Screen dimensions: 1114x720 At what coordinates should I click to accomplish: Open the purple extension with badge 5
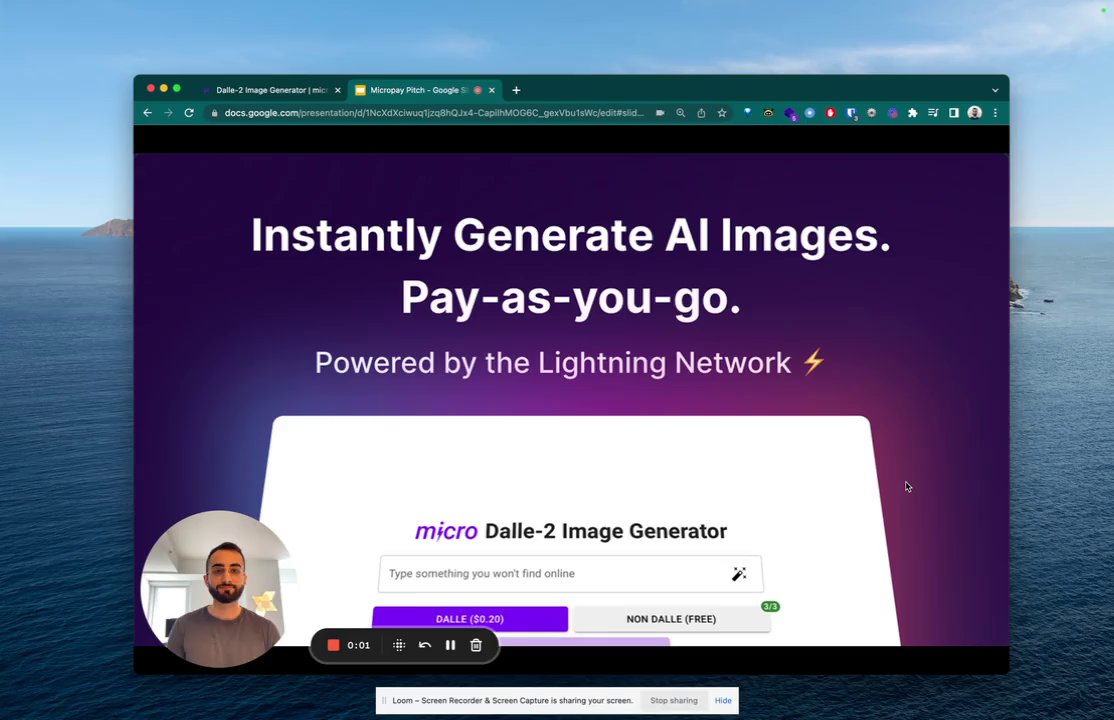tap(789, 114)
